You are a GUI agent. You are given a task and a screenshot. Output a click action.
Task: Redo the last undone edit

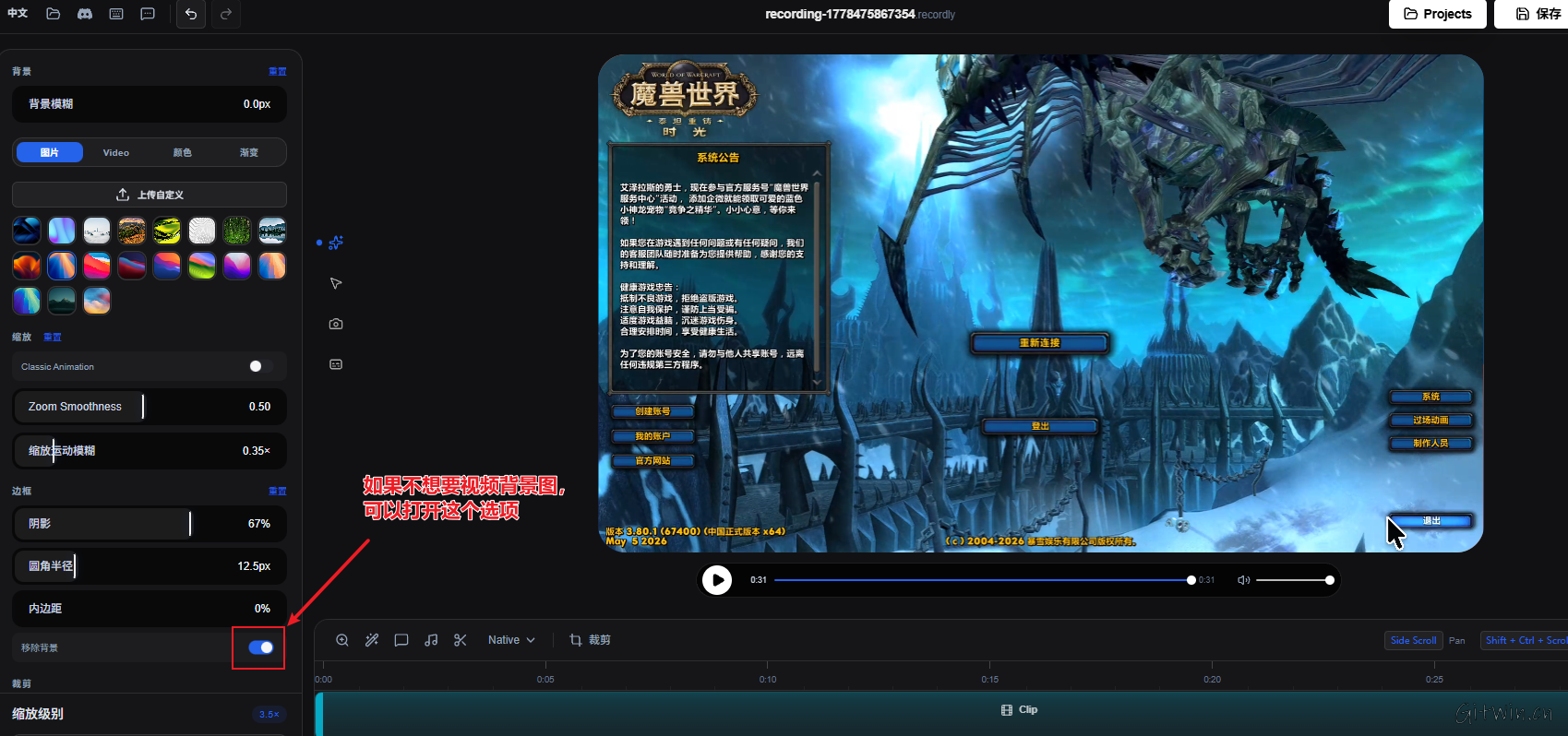(x=226, y=14)
